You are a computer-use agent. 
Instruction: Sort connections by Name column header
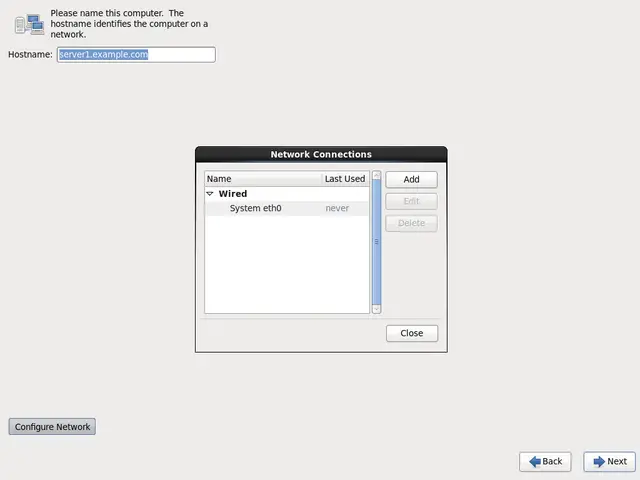tap(263, 179)
